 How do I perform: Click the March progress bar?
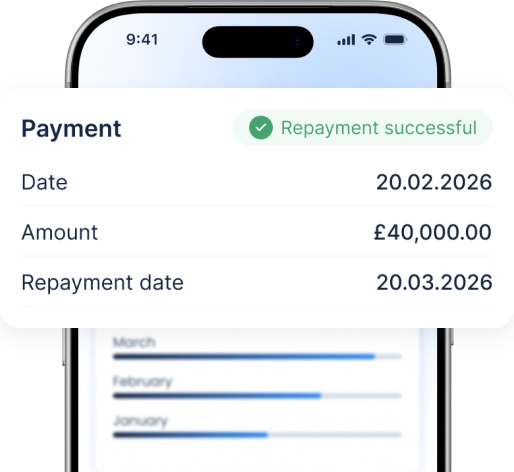pos(257,357)
